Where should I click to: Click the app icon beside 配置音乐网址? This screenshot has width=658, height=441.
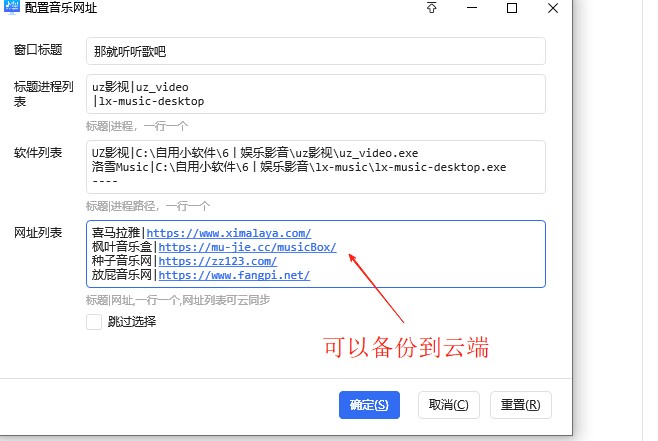pyautogui.click(x=12, y=7)
